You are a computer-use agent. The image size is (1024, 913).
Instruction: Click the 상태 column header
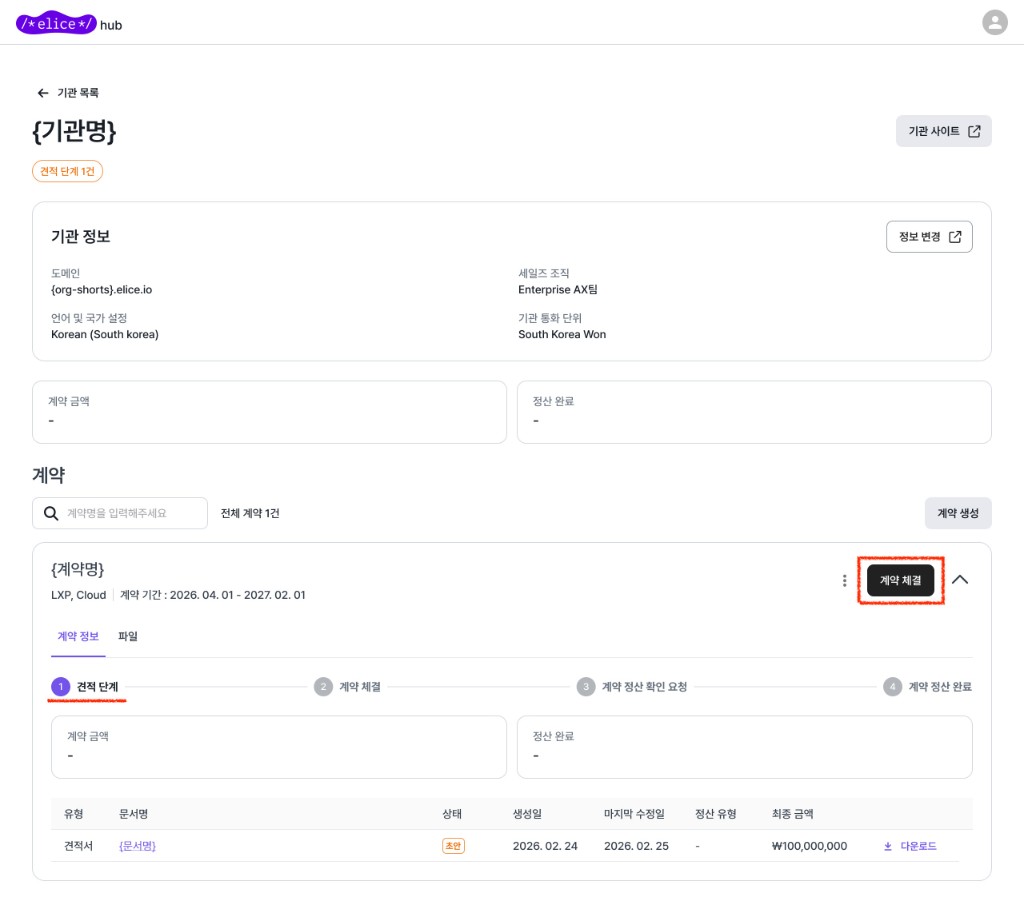pos(452,814)
